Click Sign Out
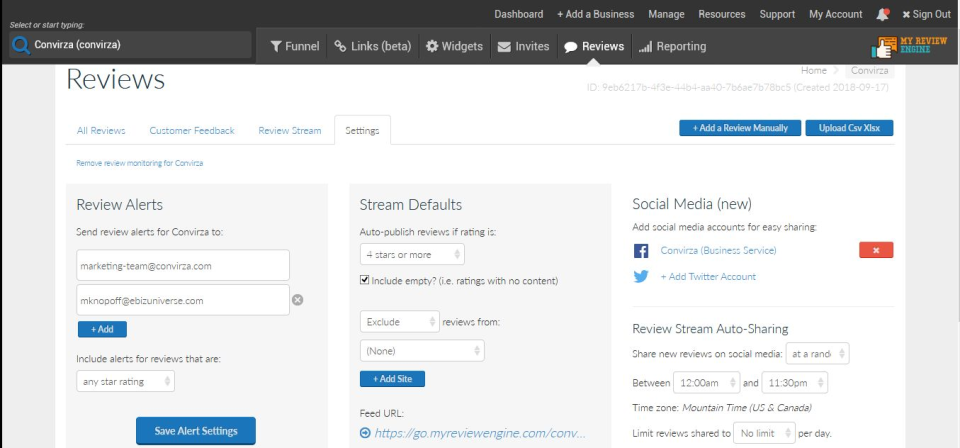This screenshot has height=448, width=960. [926, 14]
